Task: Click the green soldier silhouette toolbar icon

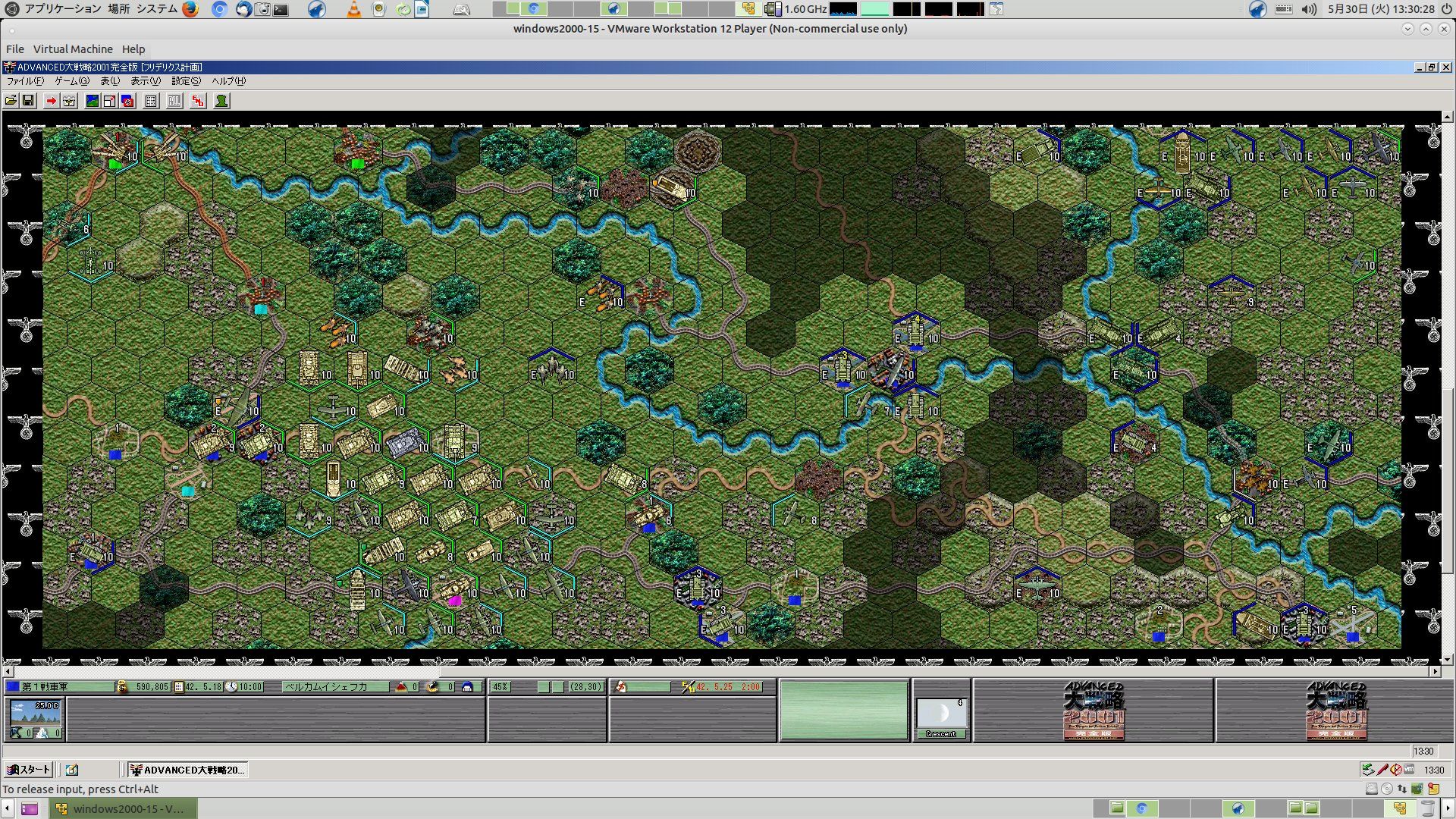Action: tap(221, 101)
